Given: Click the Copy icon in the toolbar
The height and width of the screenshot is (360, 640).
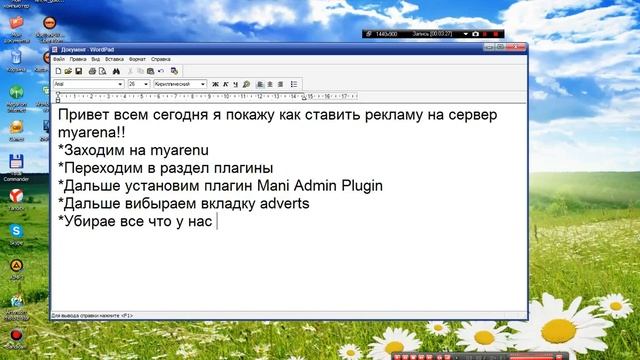Looking at the screenshot, I should coord(140,71).
